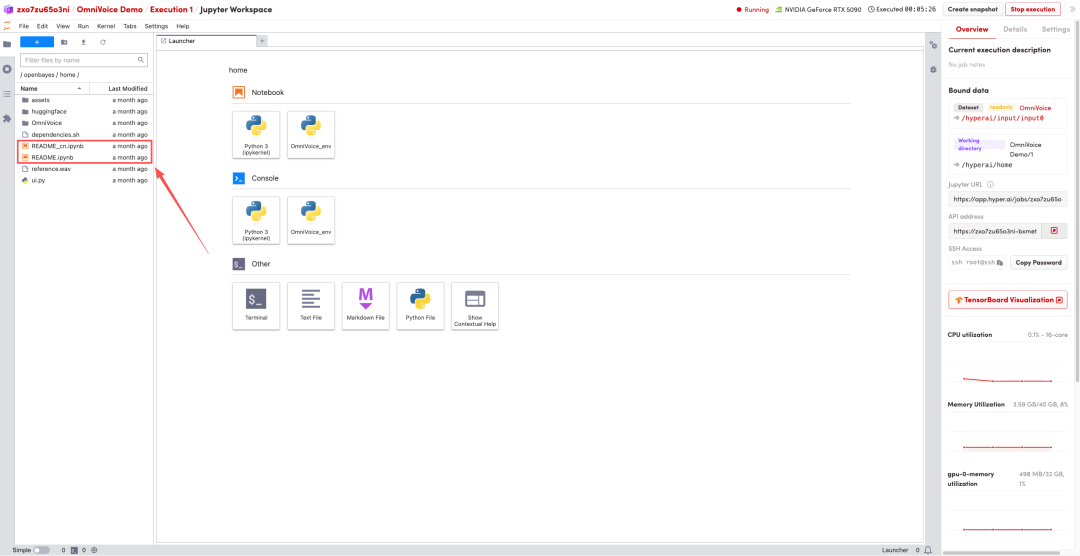Click Create snapshot button
The image size is (1080, 556).
[x=972, y=10]
